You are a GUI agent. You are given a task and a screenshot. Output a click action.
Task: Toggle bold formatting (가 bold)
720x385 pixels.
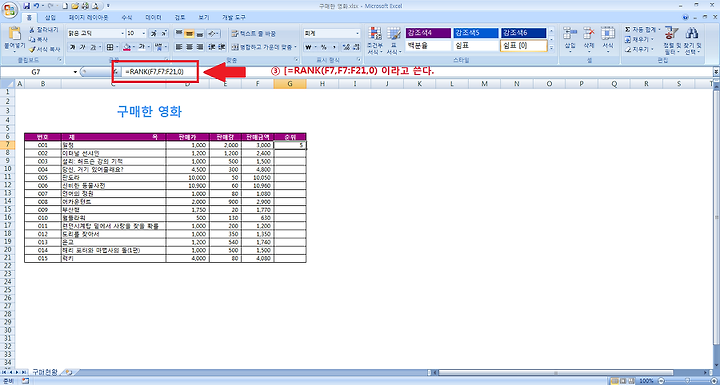tap(72, 47)
